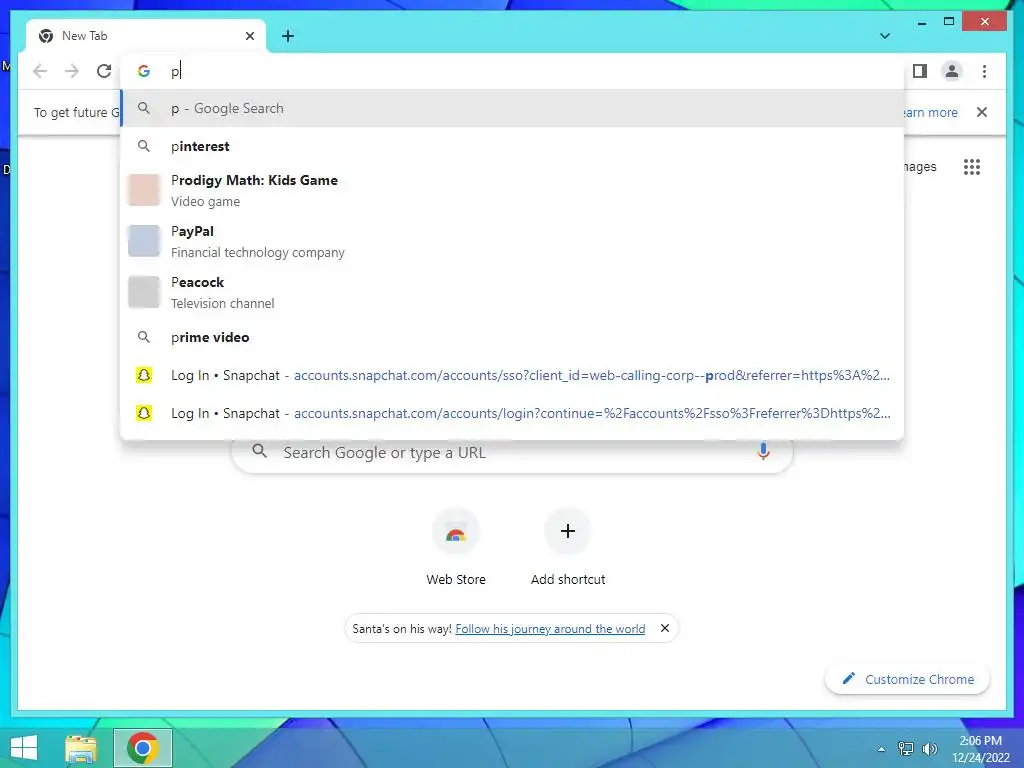
Task: Click the Add shortcut plus button
Action: tap(568, 531)
